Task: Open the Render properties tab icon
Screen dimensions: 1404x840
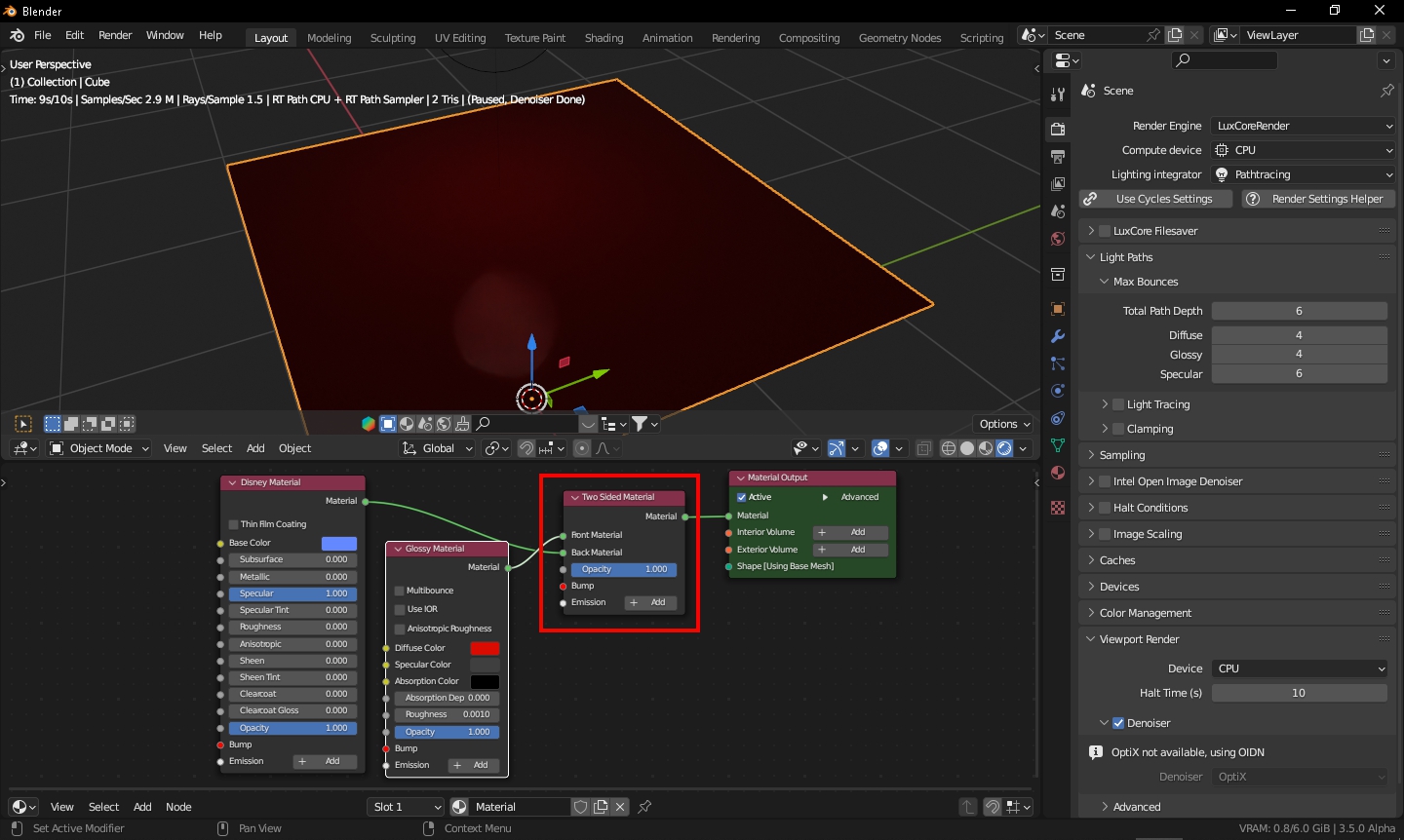Action: click(1058, 129)
